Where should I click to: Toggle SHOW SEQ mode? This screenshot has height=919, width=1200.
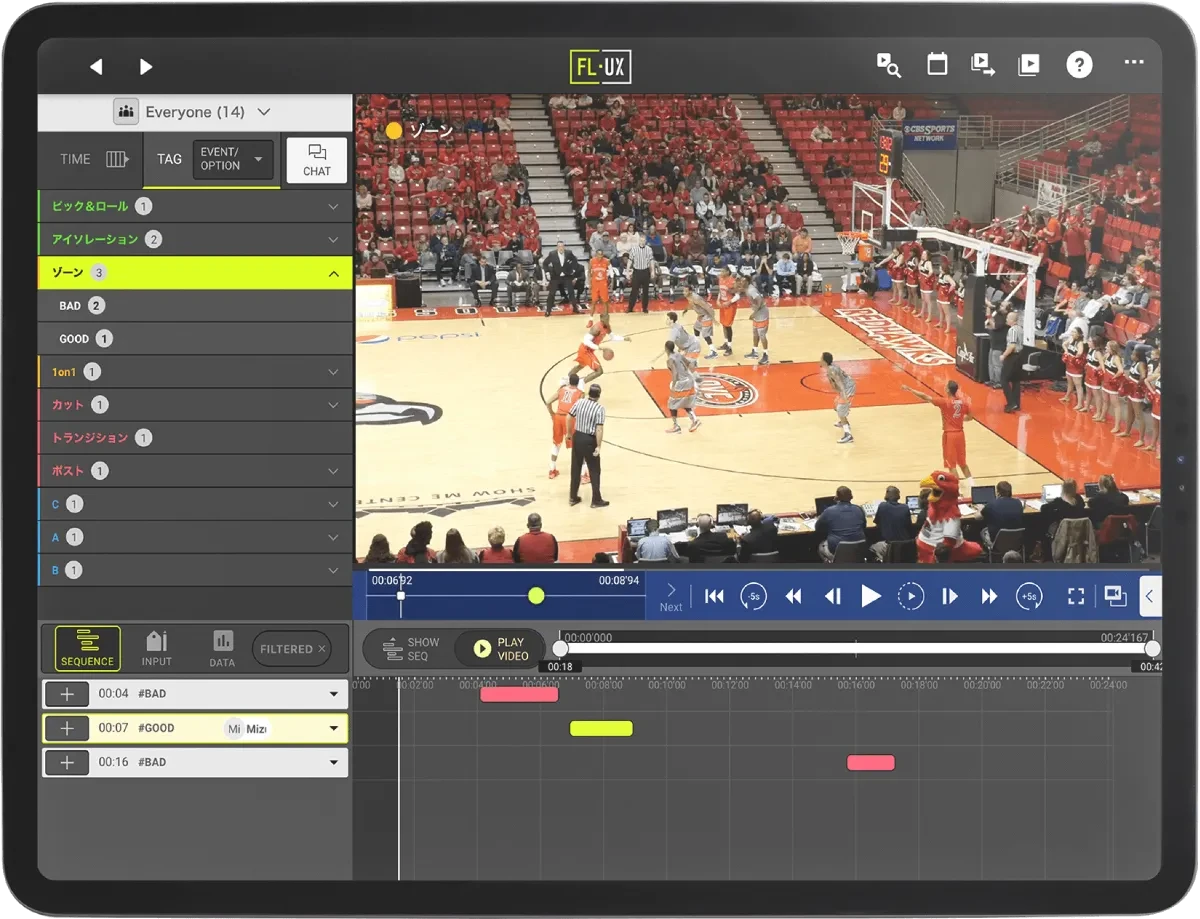coord(411,649)
